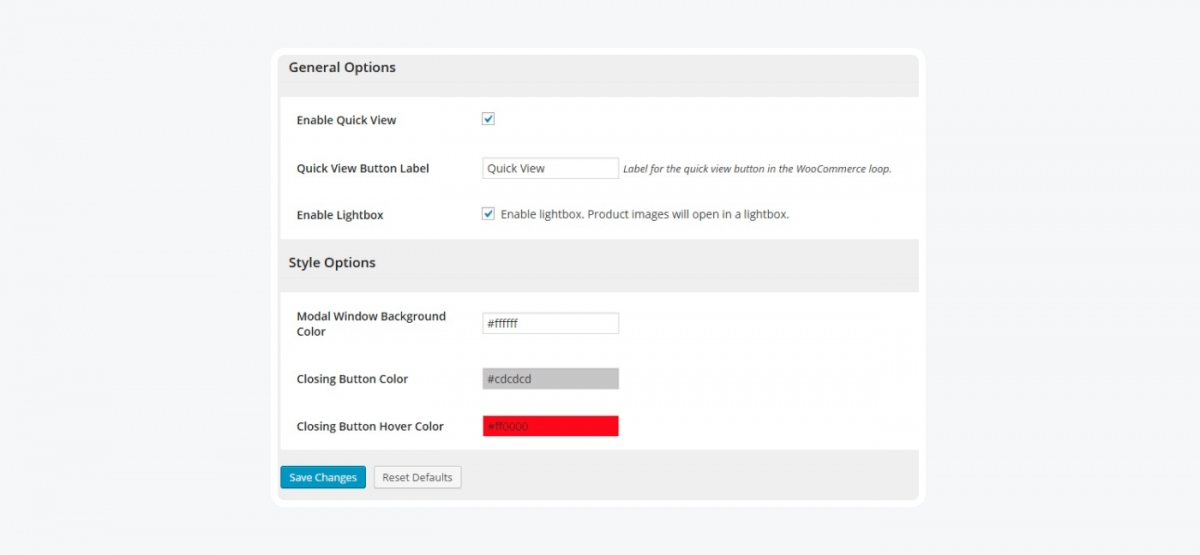Open the Closing Button Hover Color picker
The height and width of the screenshot is (555, 1200).
coord(550,426)
